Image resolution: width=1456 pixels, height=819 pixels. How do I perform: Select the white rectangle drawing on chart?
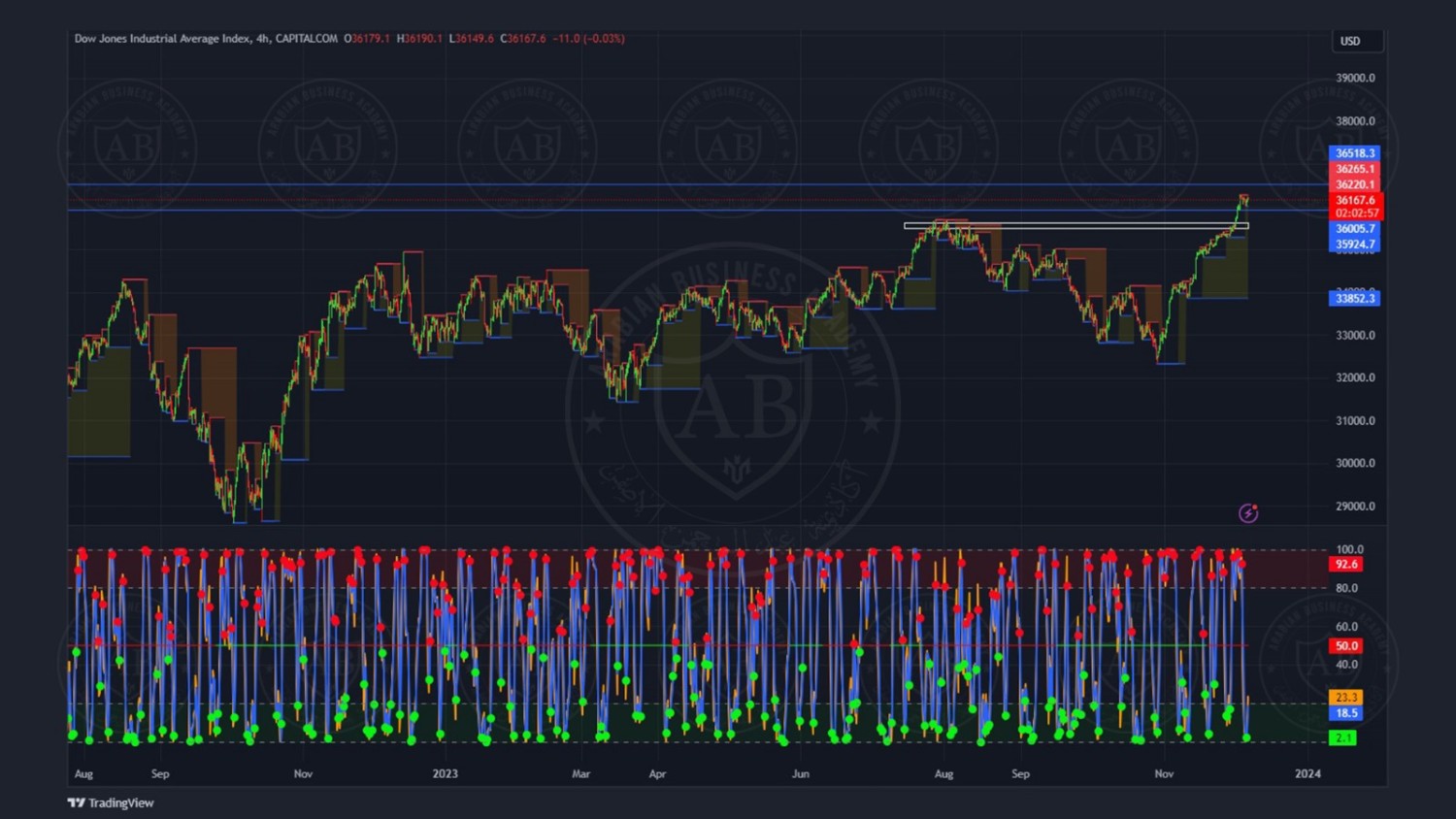(1075, 226)
